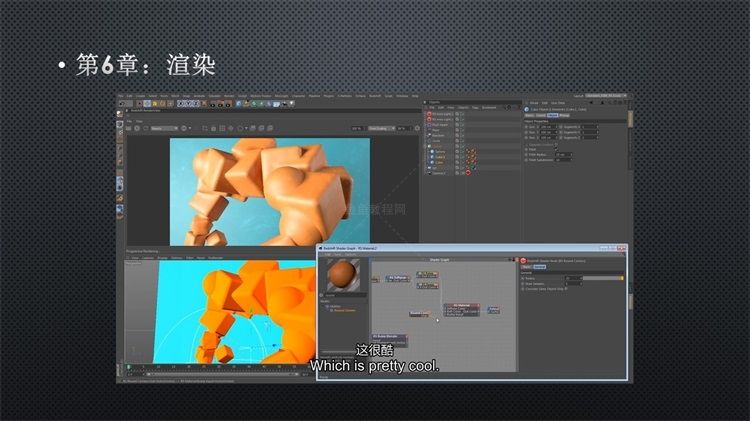
Task: Click the Light bulb icon
Action: point(291,104)
